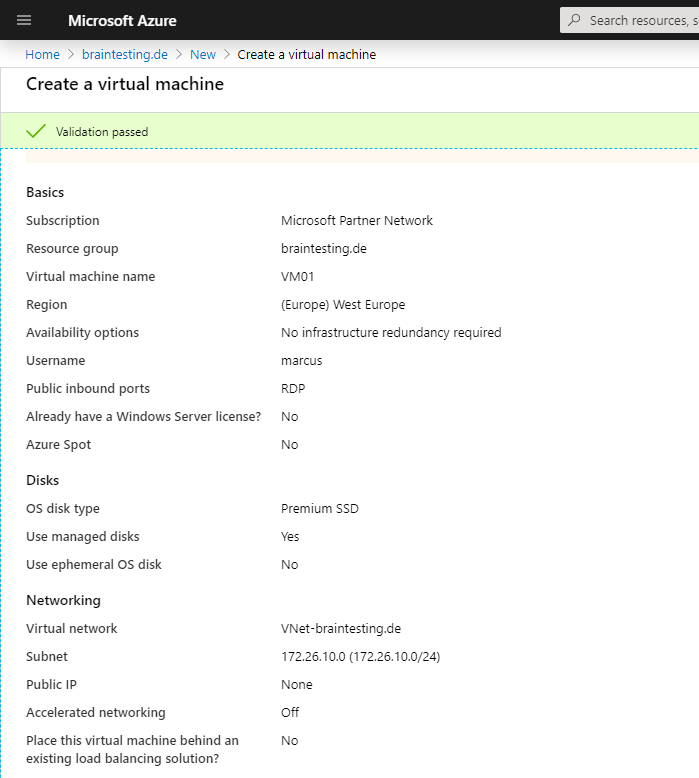
Task: Click the username value marcus
Action: 302,361
